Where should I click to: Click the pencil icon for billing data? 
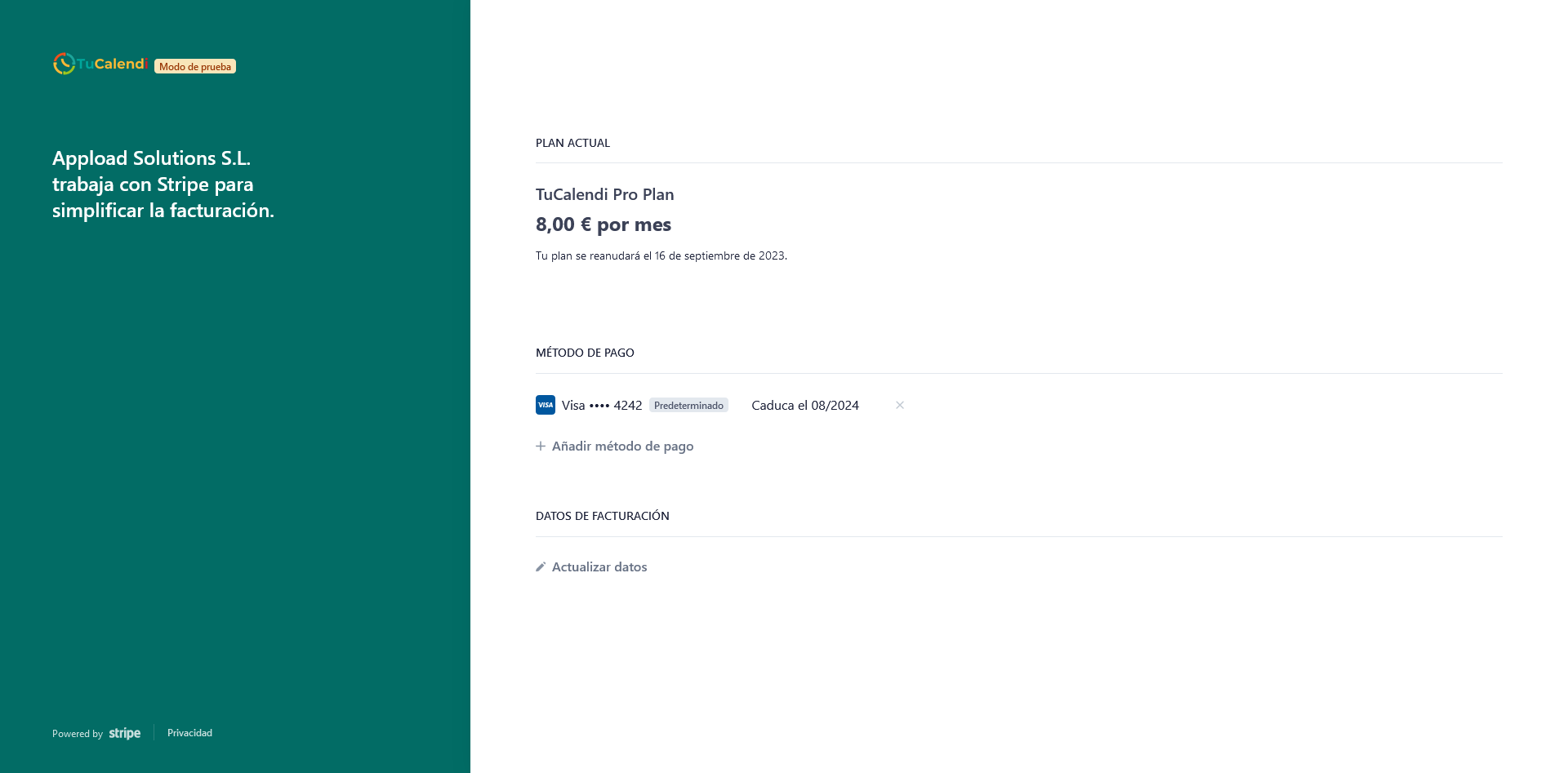541,566
